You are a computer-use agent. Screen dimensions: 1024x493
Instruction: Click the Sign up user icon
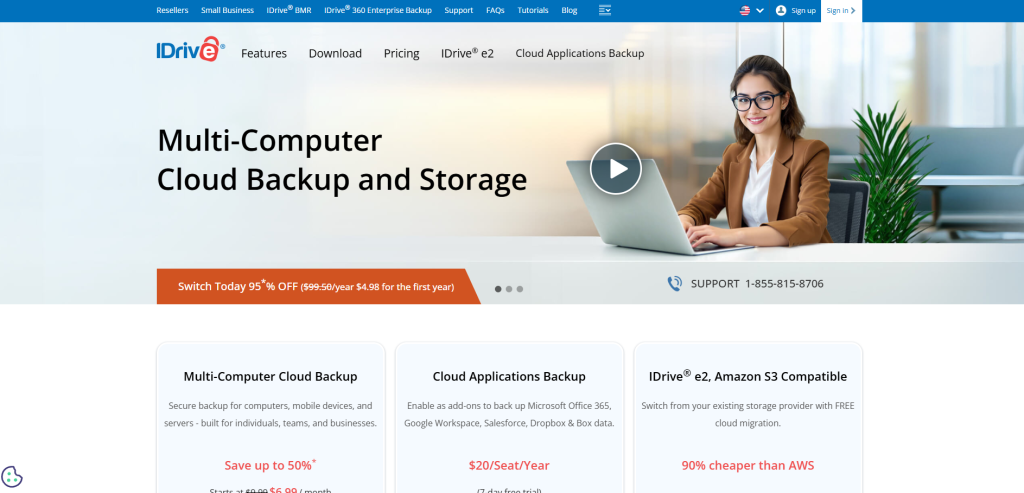782,10
